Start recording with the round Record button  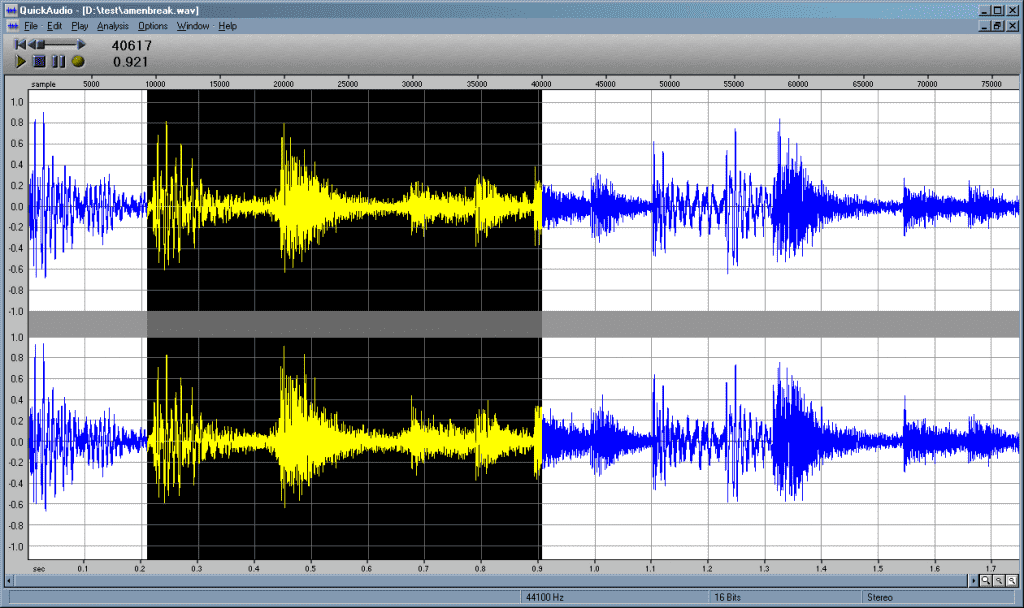78,61
